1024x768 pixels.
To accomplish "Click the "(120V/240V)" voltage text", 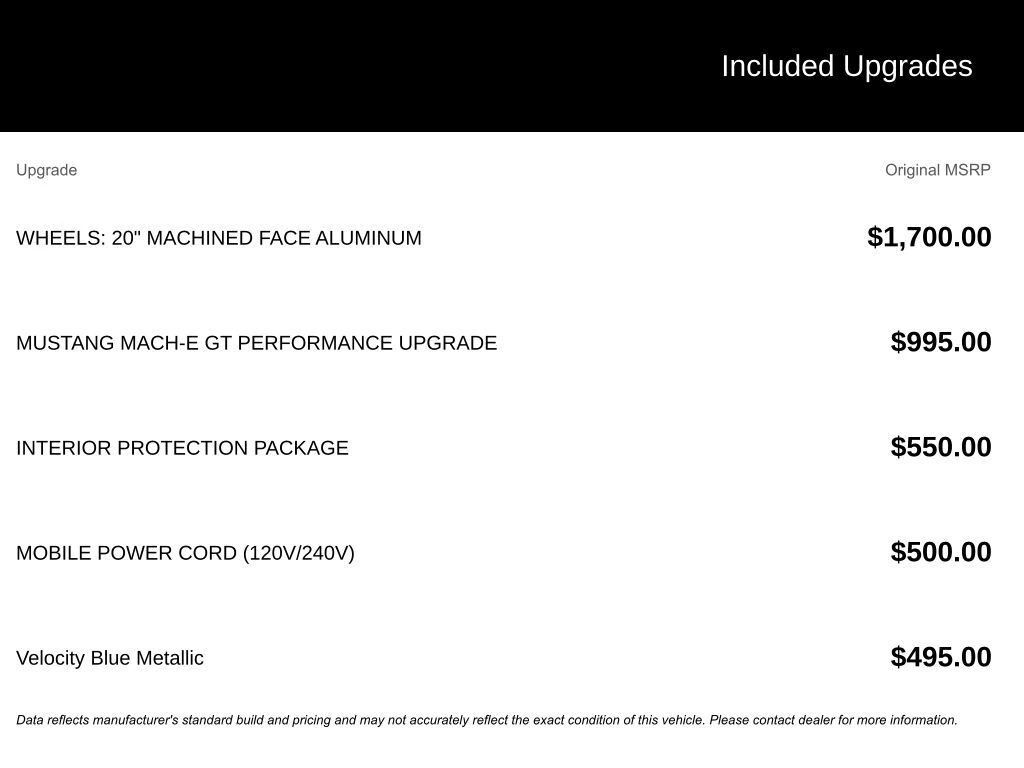I will tap(299, 553).
